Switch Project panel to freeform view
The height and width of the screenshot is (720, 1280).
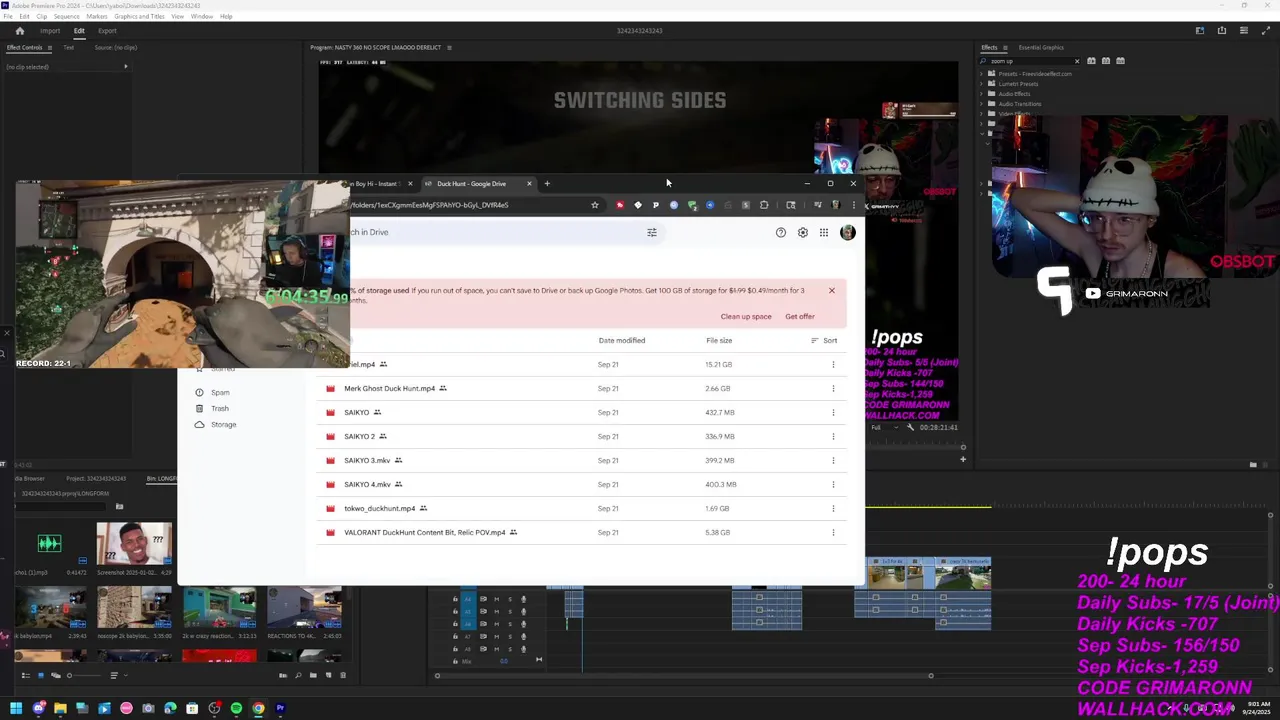pyautogui.click(x=56, y=675)
